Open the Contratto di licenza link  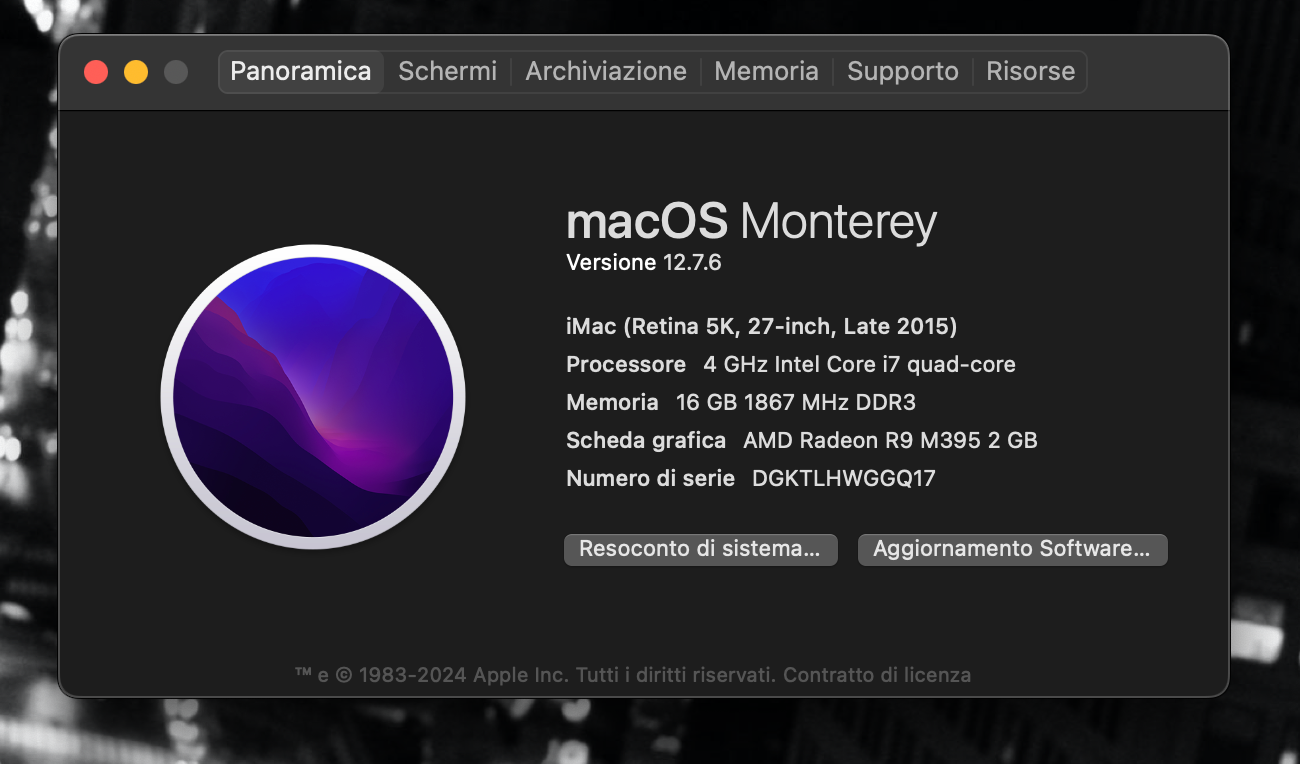pyautogui.click(x=877, y=675)
